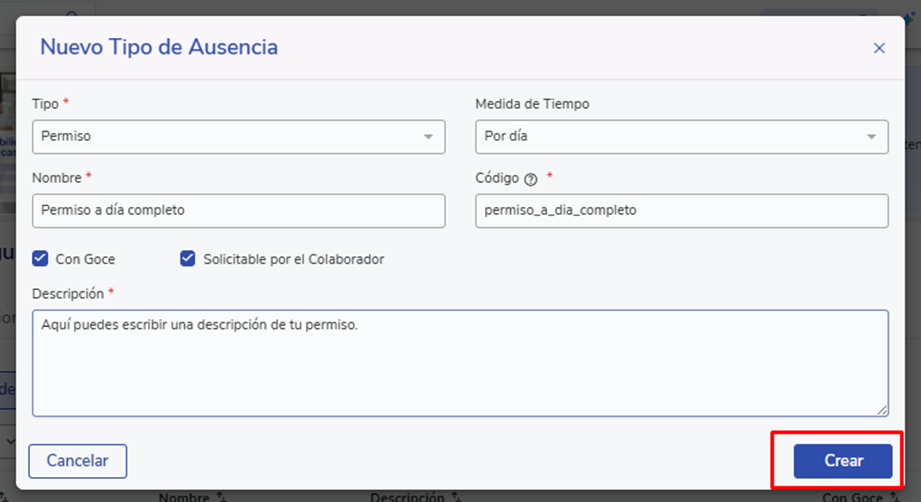Image resolution: width=921 pixels, height=502 pixels.
Task: Toggle Solicitable por el Colaborador checkbox
Action: coord(187,259)
